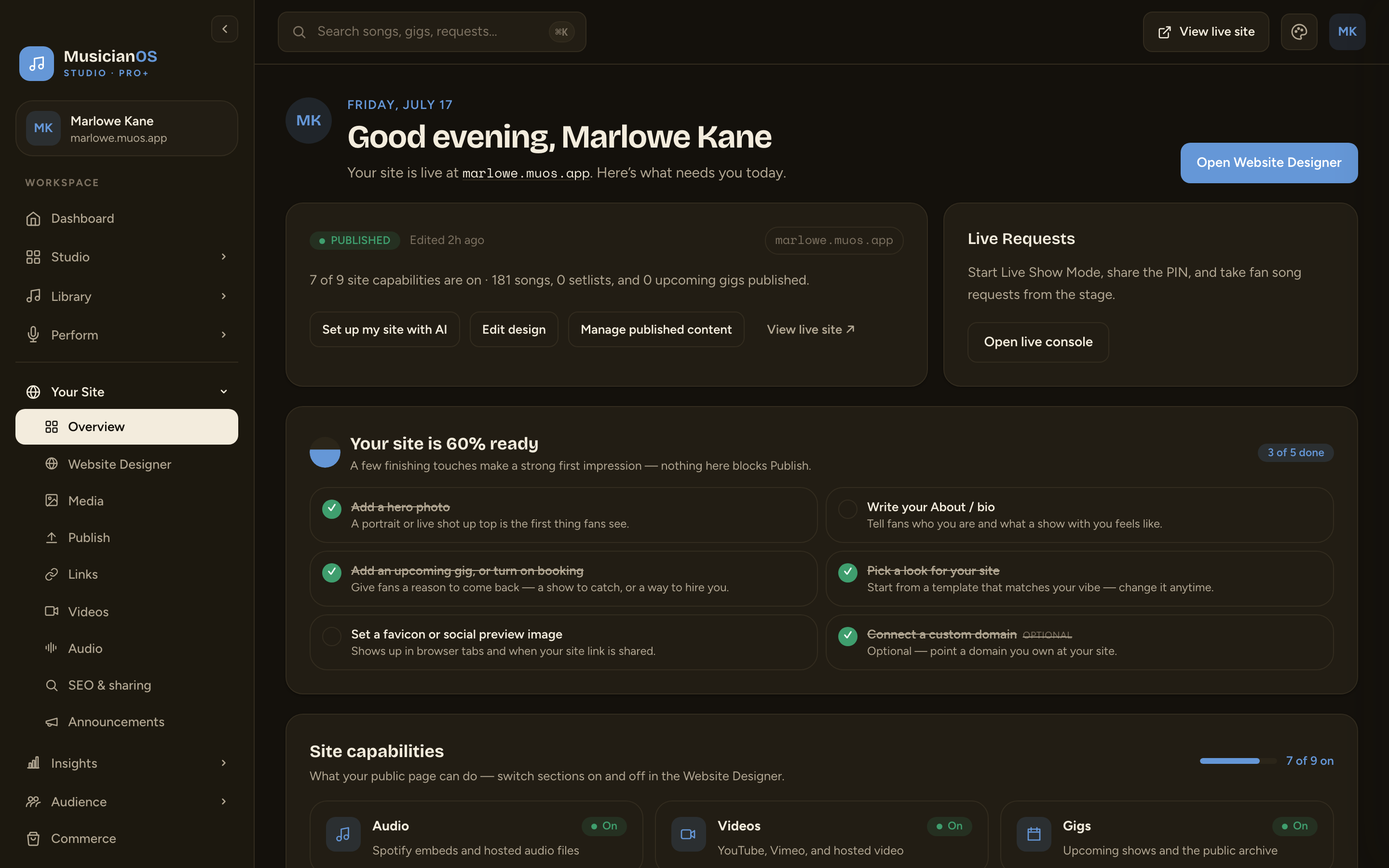Image resolution: width=1389 pixels, height=868 pixels.
Task: Toggle the Audio capability On badge
Action: [604, 826]
